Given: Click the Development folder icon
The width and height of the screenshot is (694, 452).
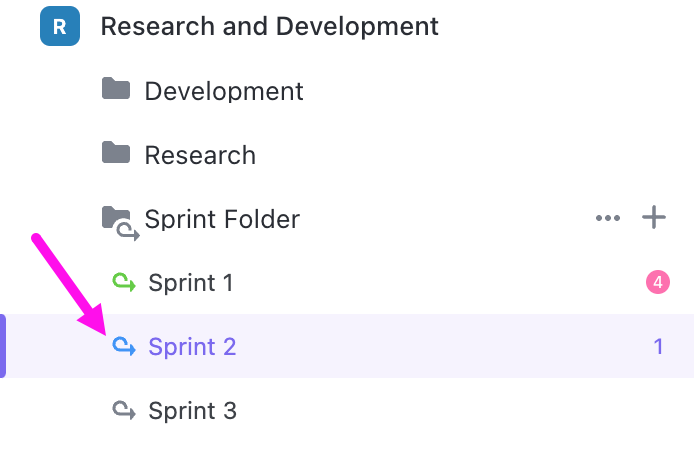Looking at the screenshot, I should 116,90.
